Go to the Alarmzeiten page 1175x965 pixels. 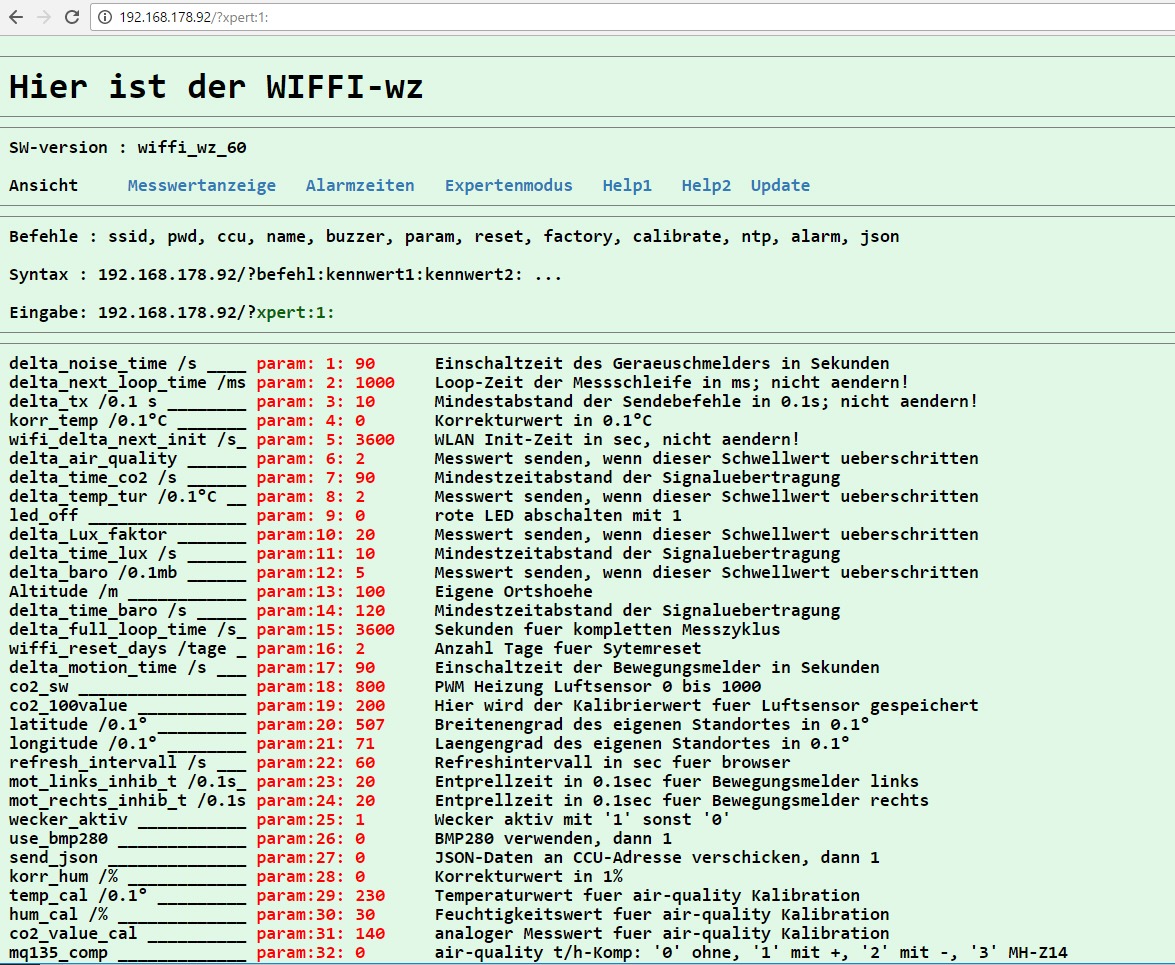360,185
